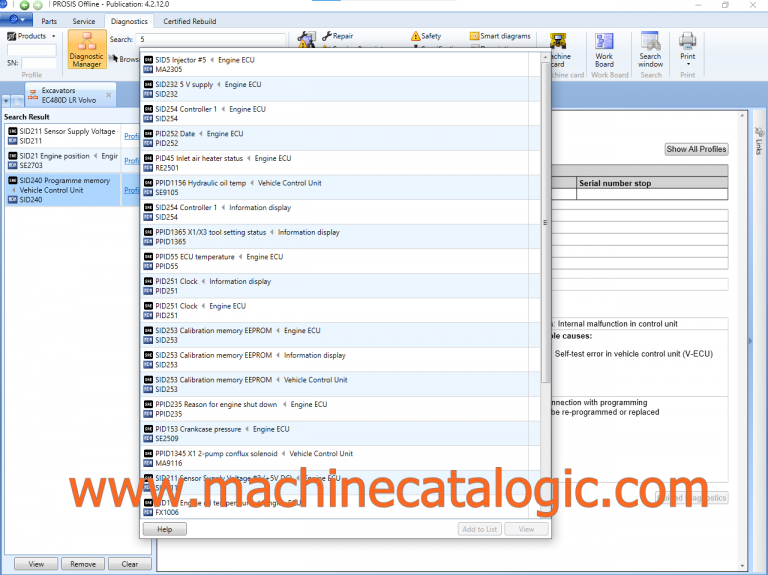Image resolution: width=768 pixels, height=575 pixels.
Task: Select SID254 Controller 1 Engine ECU row
Action: click(341, 114)
